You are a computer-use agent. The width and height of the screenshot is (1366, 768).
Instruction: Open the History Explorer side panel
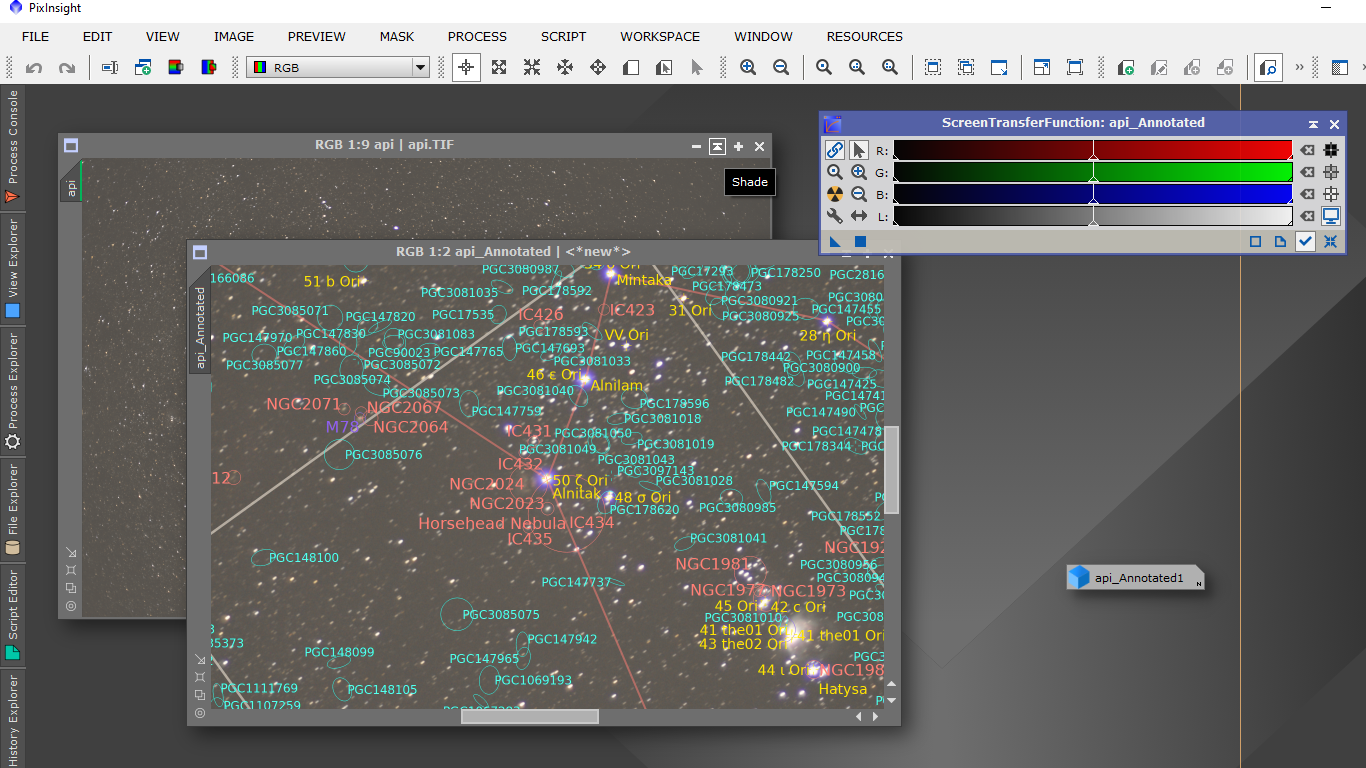point(13,718)
